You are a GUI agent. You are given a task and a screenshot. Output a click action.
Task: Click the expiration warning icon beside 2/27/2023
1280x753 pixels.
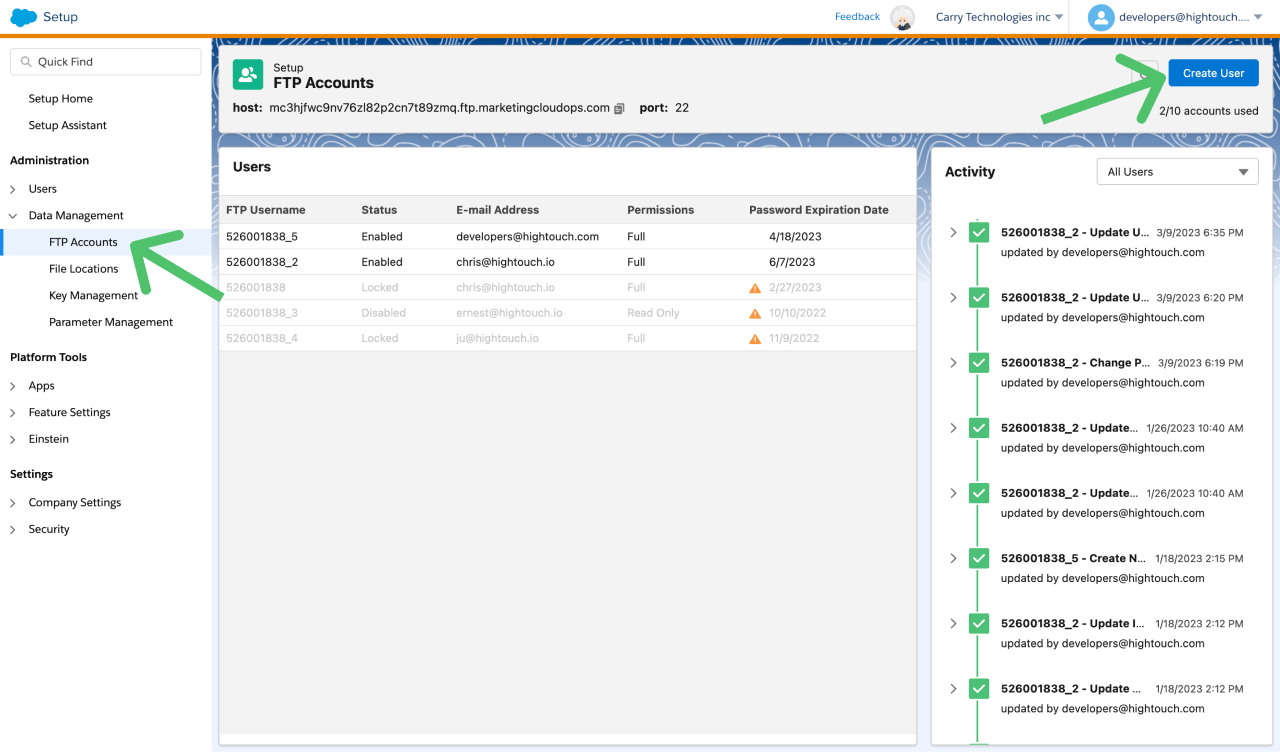tap(755, 288)
